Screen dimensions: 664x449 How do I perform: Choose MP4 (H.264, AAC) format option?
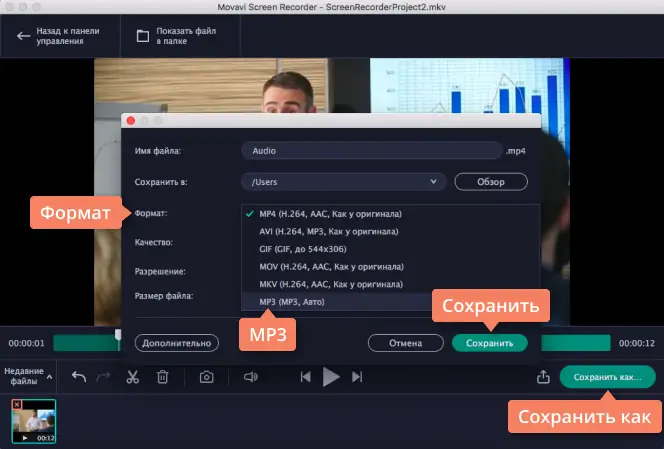point(390,214)
